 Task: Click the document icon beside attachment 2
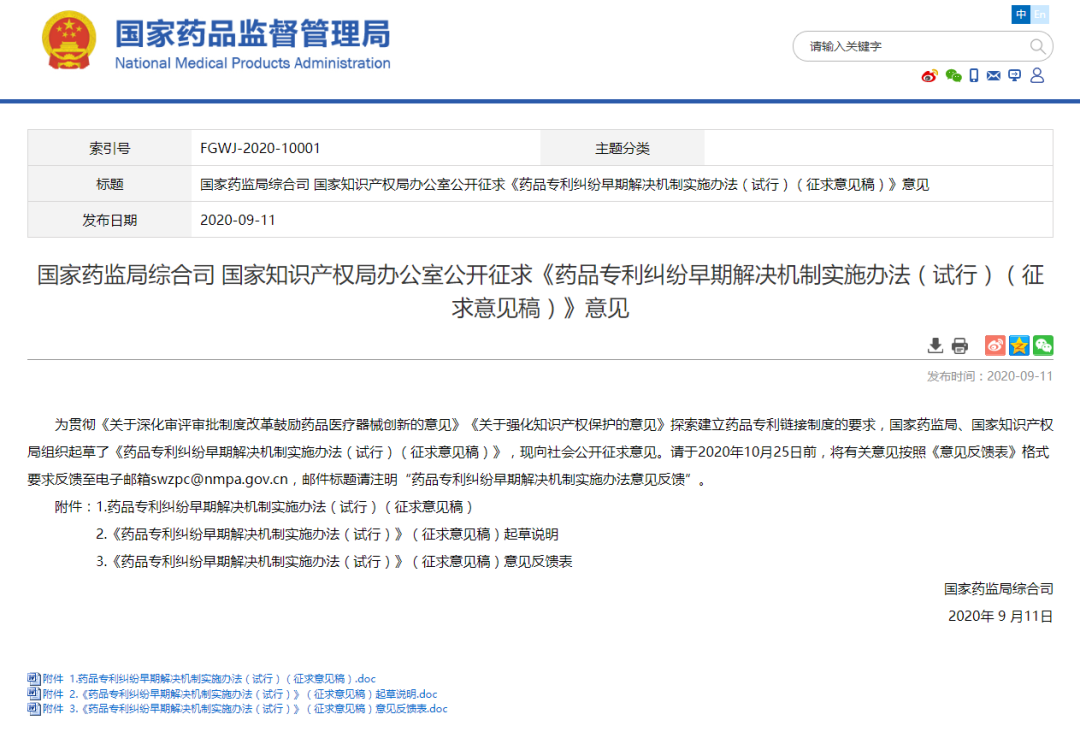[34, 693]
